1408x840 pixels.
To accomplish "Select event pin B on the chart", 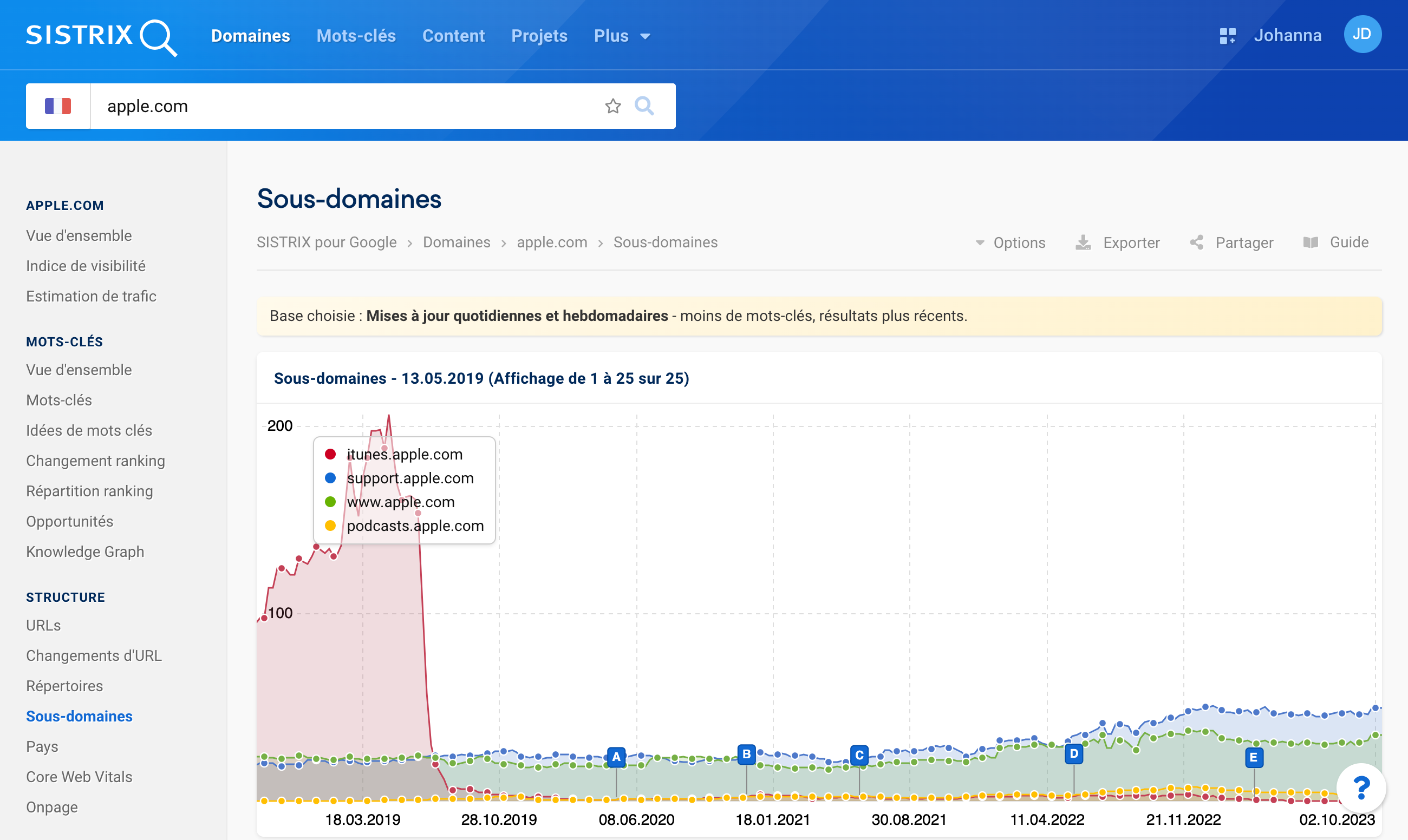I will point(746,754).
